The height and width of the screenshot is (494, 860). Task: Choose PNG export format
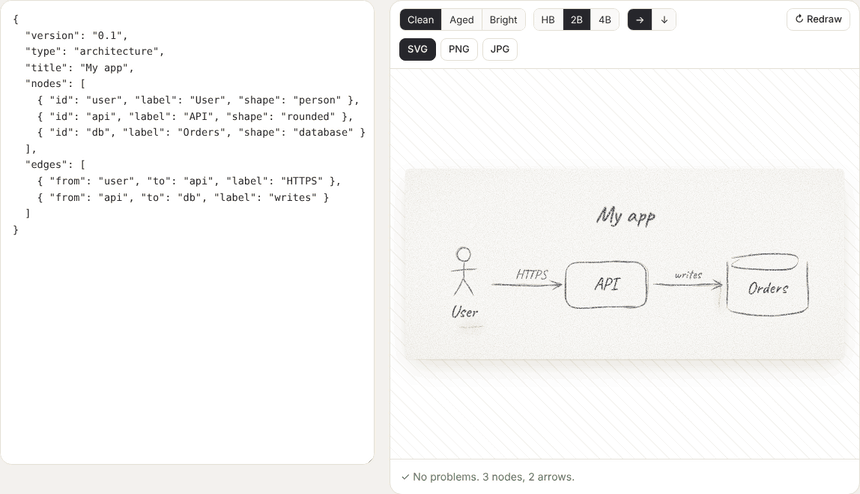click(x=459, y=49)
